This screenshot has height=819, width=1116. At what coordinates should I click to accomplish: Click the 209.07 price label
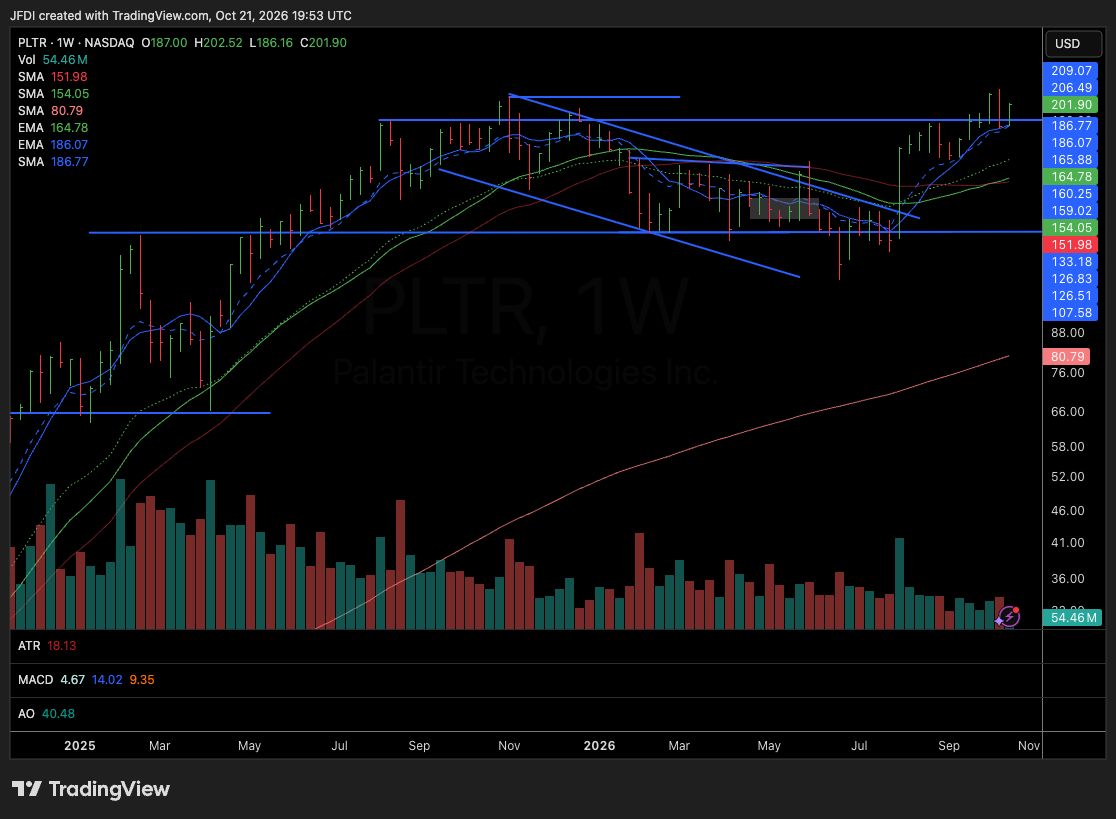pyautogui.click(x=1070, y=70)
